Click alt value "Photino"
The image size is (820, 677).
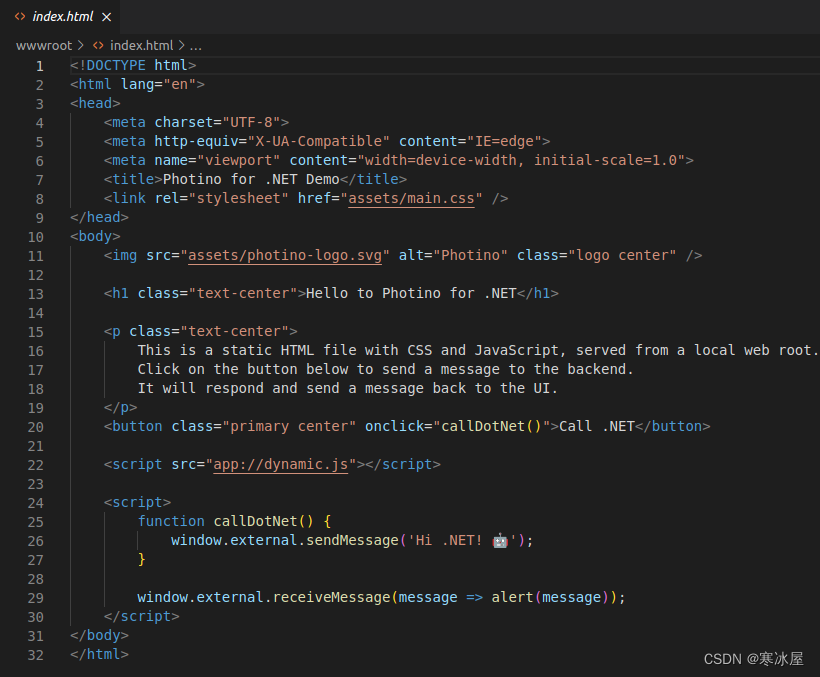click(471, 256)
